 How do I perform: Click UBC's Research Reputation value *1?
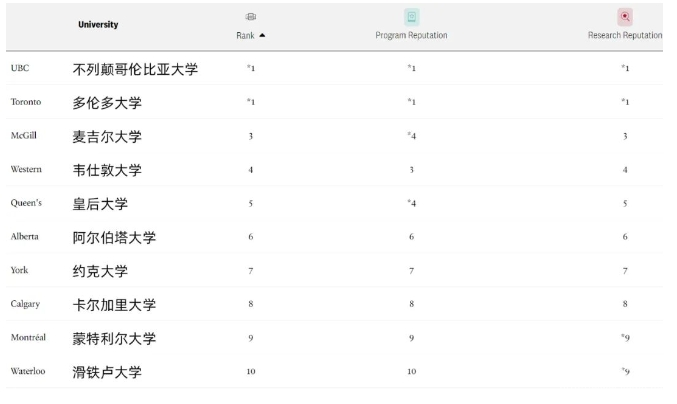(x=625, y=68)
